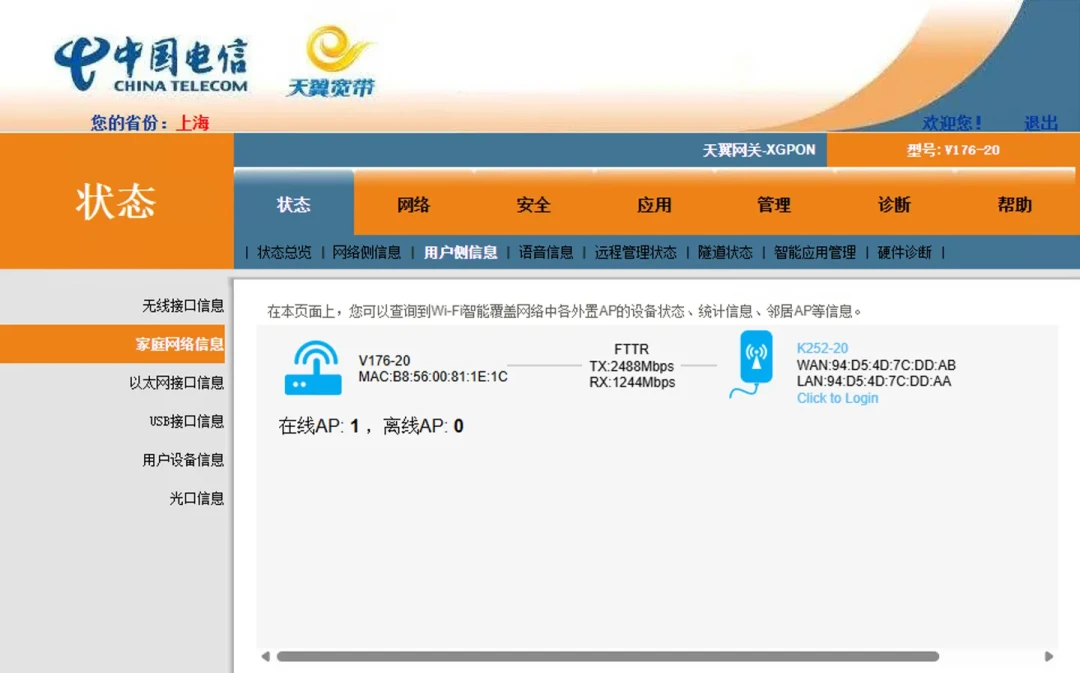
Task: Open 用户设备信息 in sidebar
Action: 183,459
